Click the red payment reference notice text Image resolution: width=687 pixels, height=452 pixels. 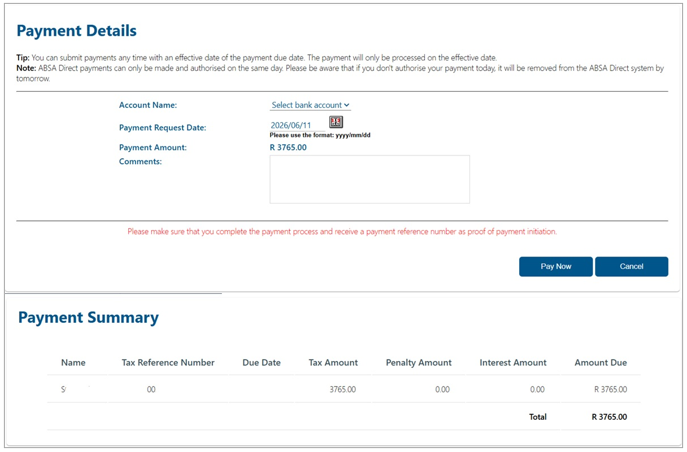pos(342,232)
